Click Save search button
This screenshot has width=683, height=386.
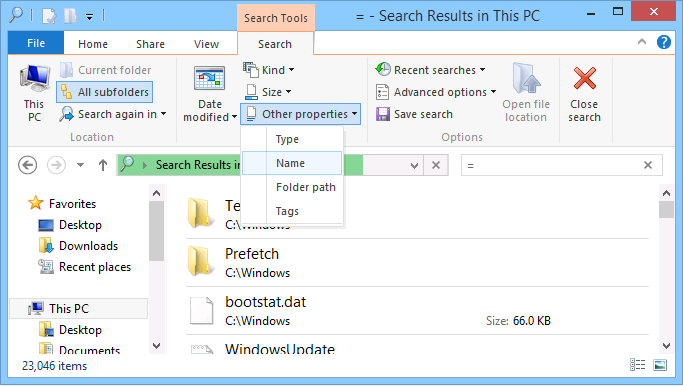pos(415,115)
